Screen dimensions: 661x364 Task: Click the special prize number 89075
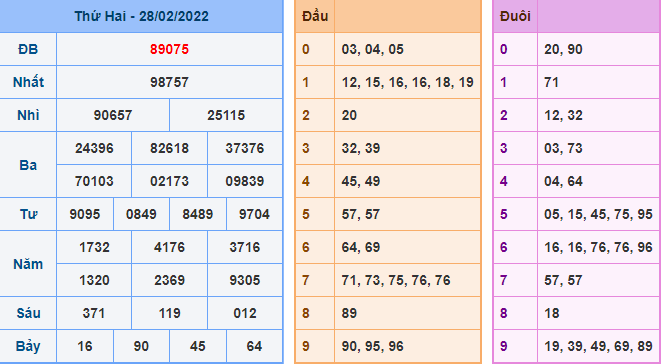(169, 49)
